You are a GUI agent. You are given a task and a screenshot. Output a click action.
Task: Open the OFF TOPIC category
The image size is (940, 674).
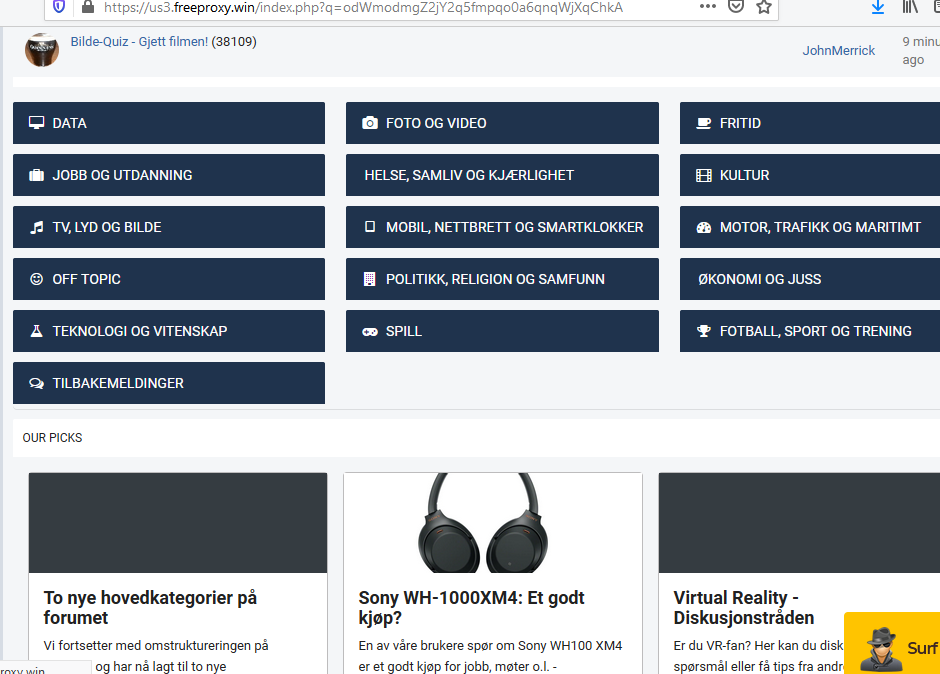pos(169,279)
